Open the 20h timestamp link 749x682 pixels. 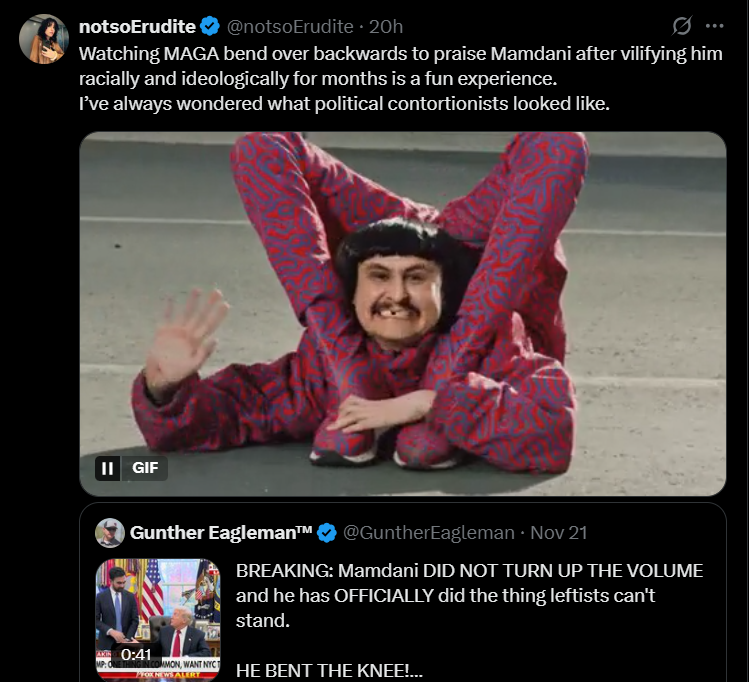[x=386, y=27]
